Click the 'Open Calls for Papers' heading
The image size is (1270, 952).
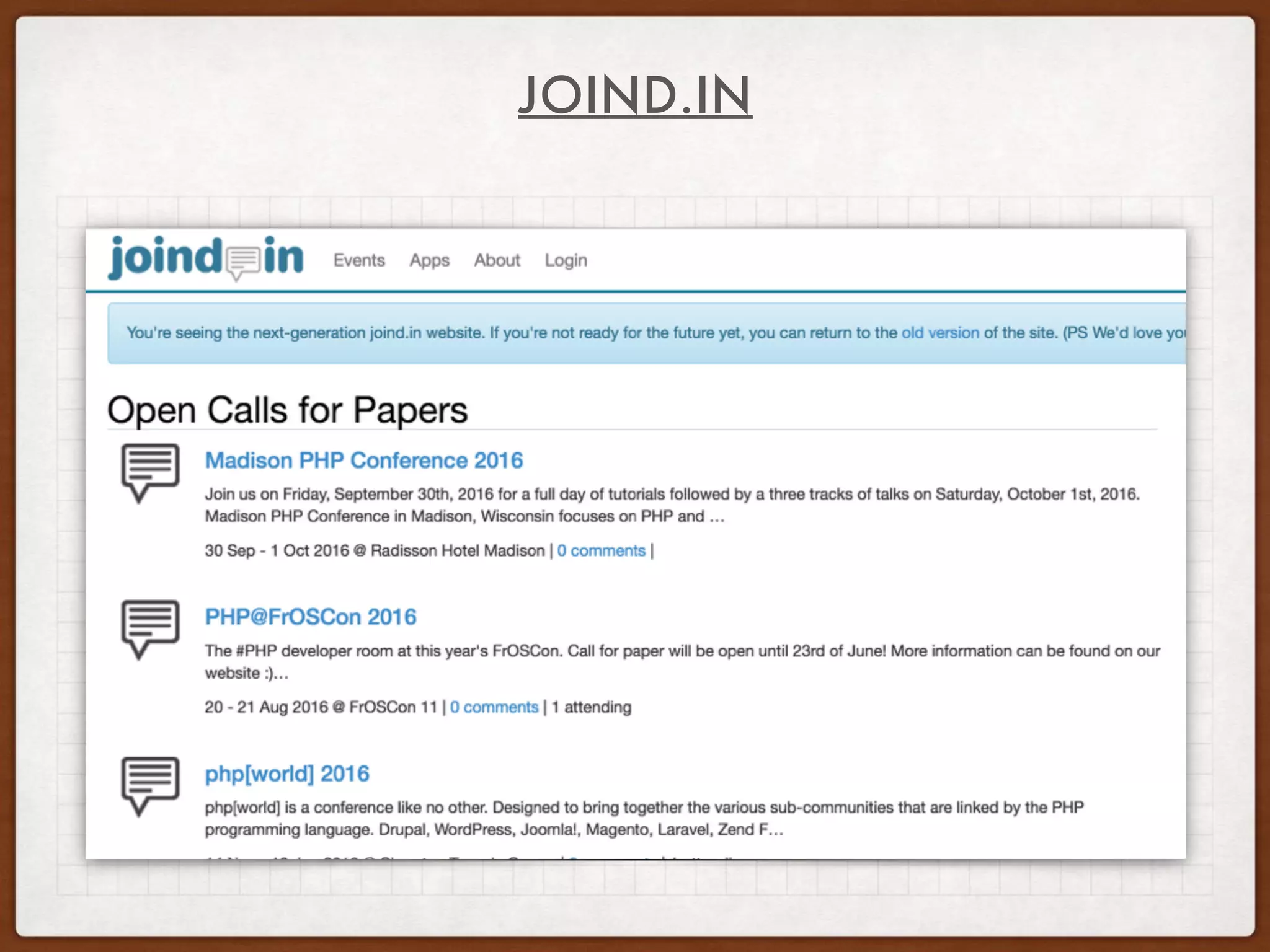pos(287,410)
